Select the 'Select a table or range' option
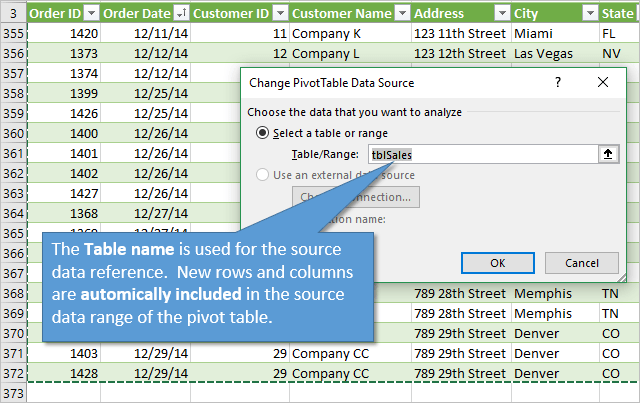The image size is (640, 403). [264, 133]
